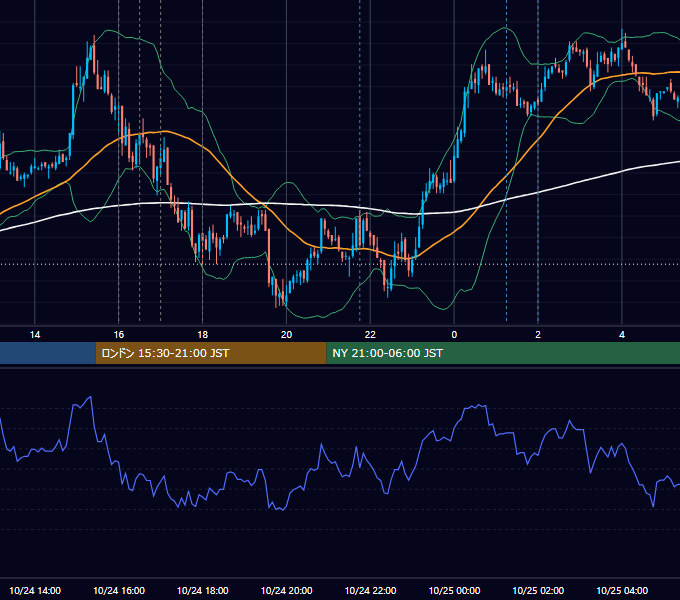
Task: Click the '10/25 00:00' date label
Action: tap(454, 591)
